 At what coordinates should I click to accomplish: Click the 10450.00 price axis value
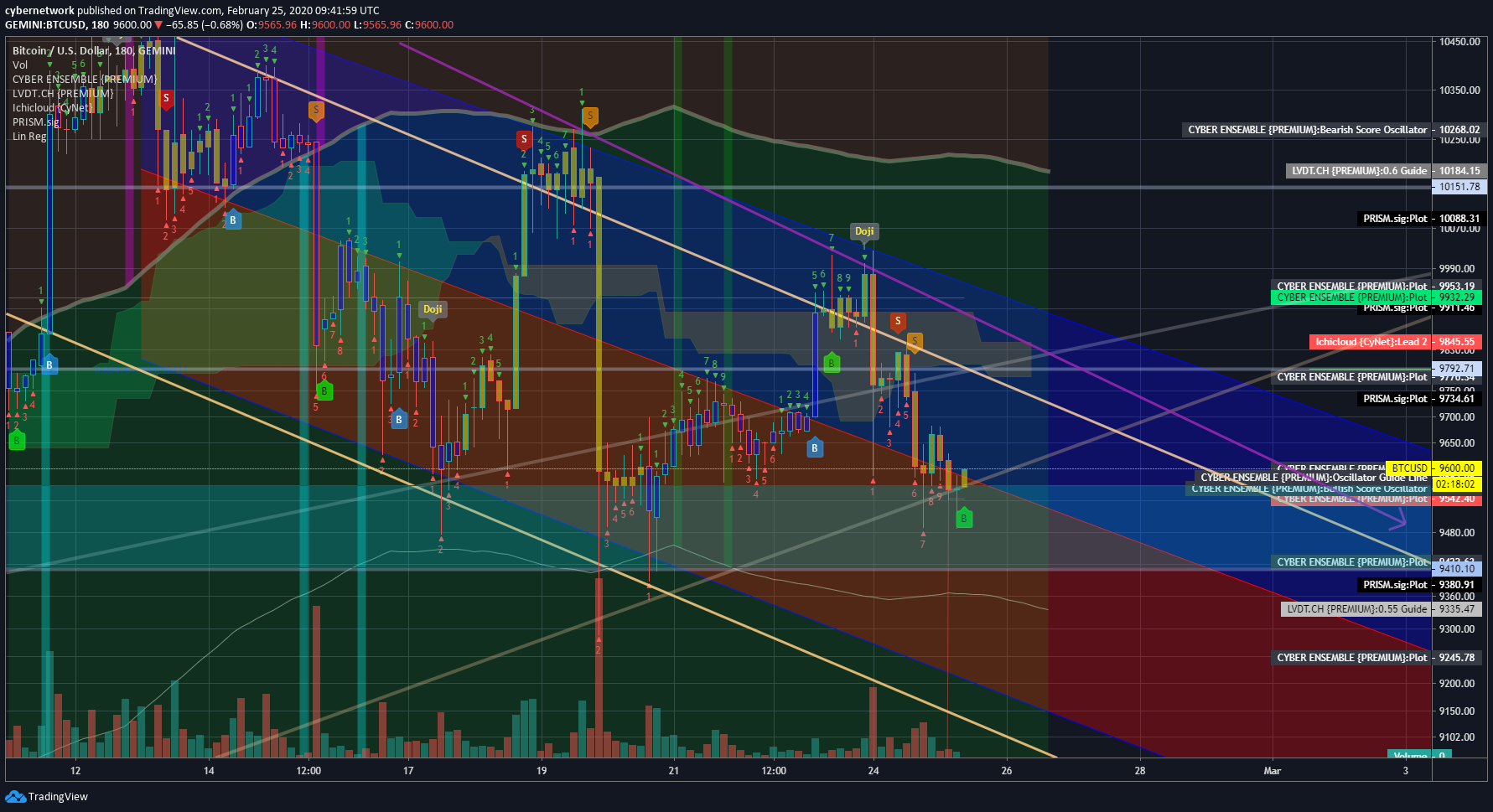(x=1459, y=41)
